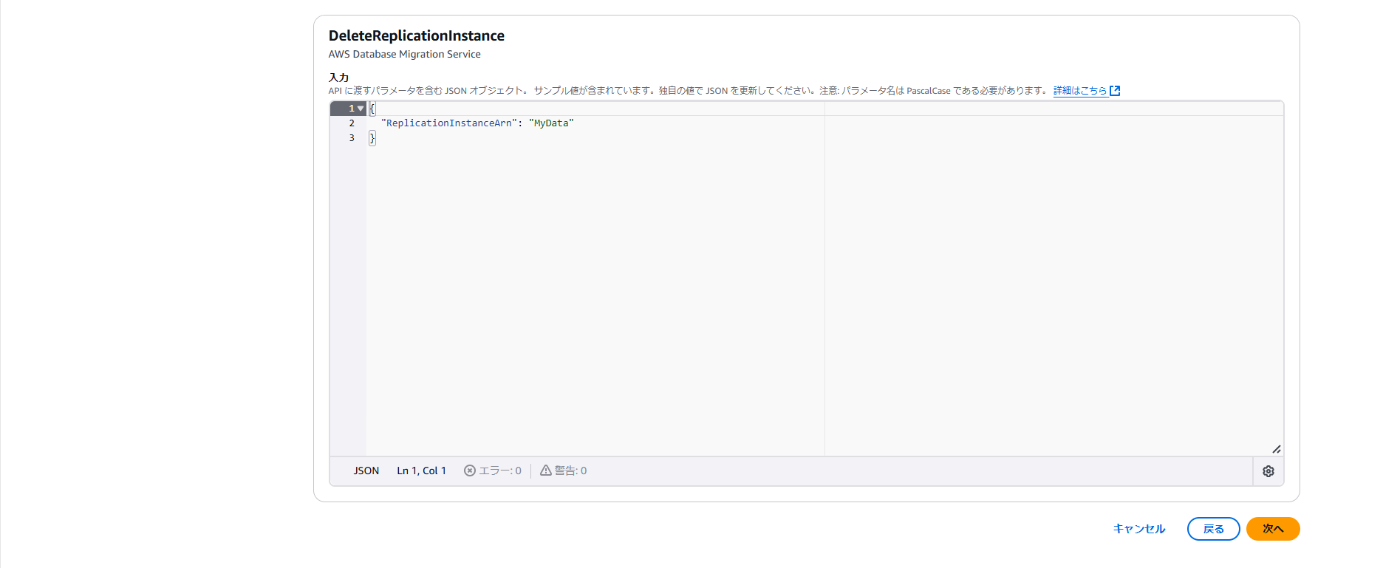The image size is (1400, 568).
Task: Click the closing brace on line 3
Action: [x=372, y=138]
